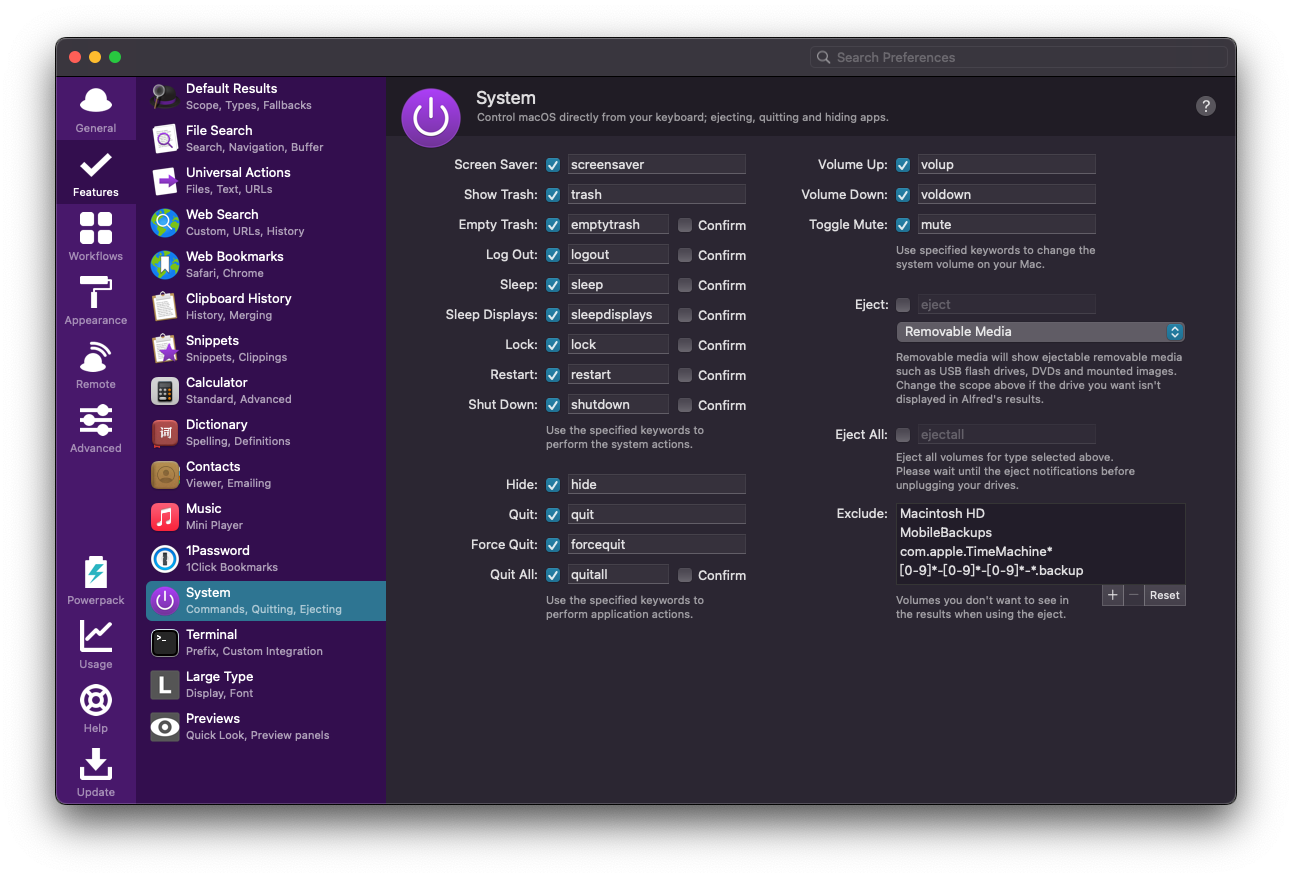
Task: Open the Workflows grid icon
Action: [96, 228]
